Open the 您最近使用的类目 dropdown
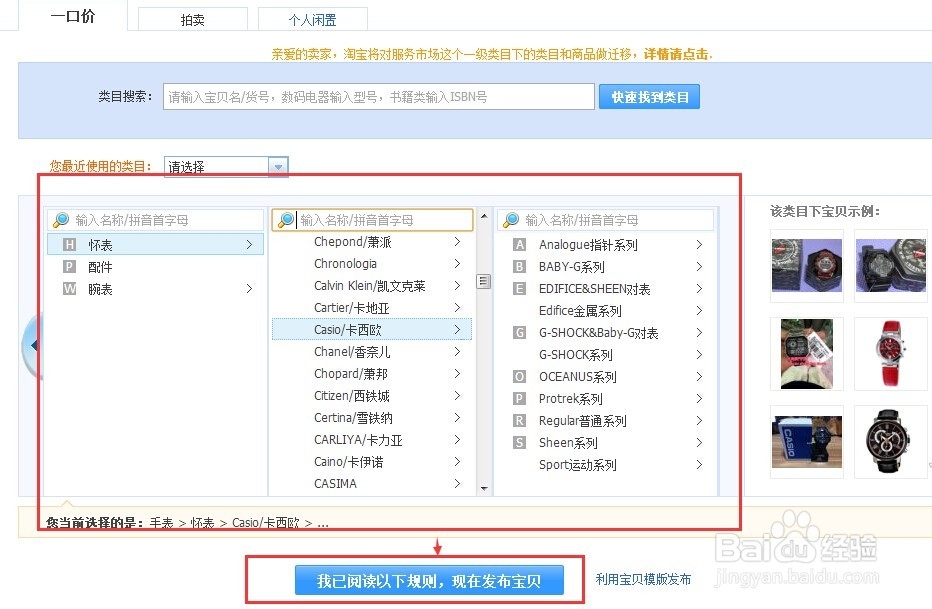932x609 pixels. coord(226,167)
